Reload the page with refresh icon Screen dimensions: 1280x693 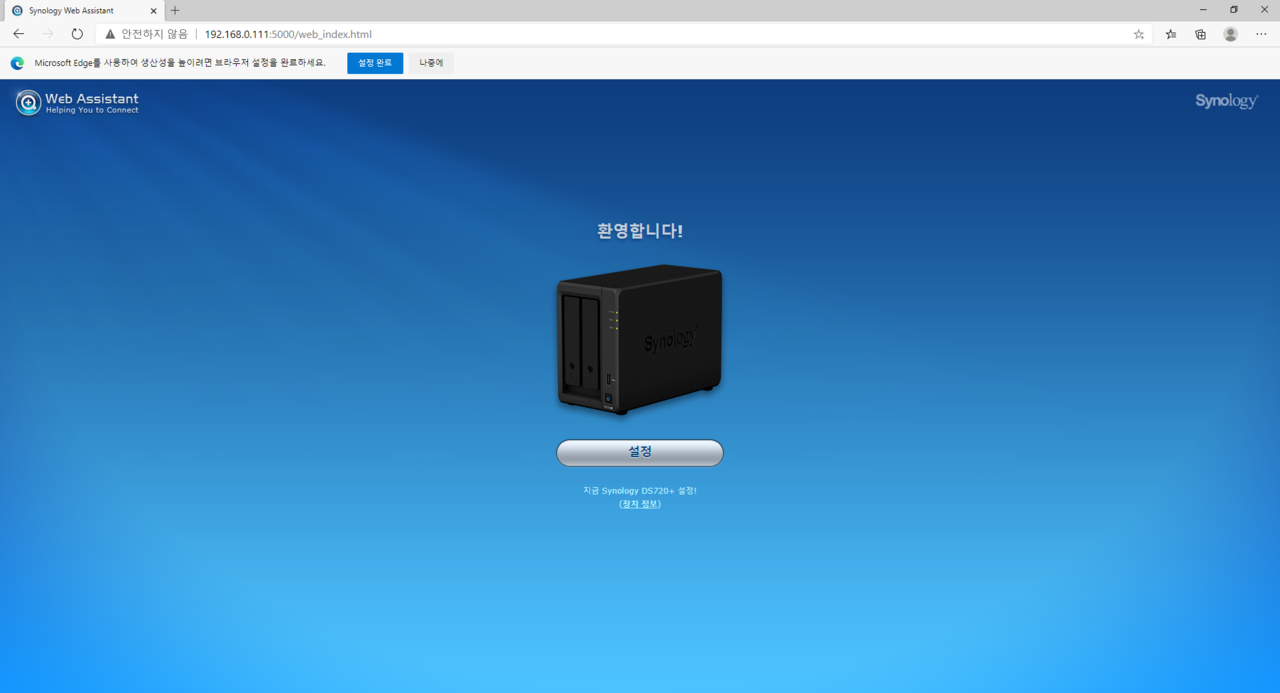coord(77,34)
